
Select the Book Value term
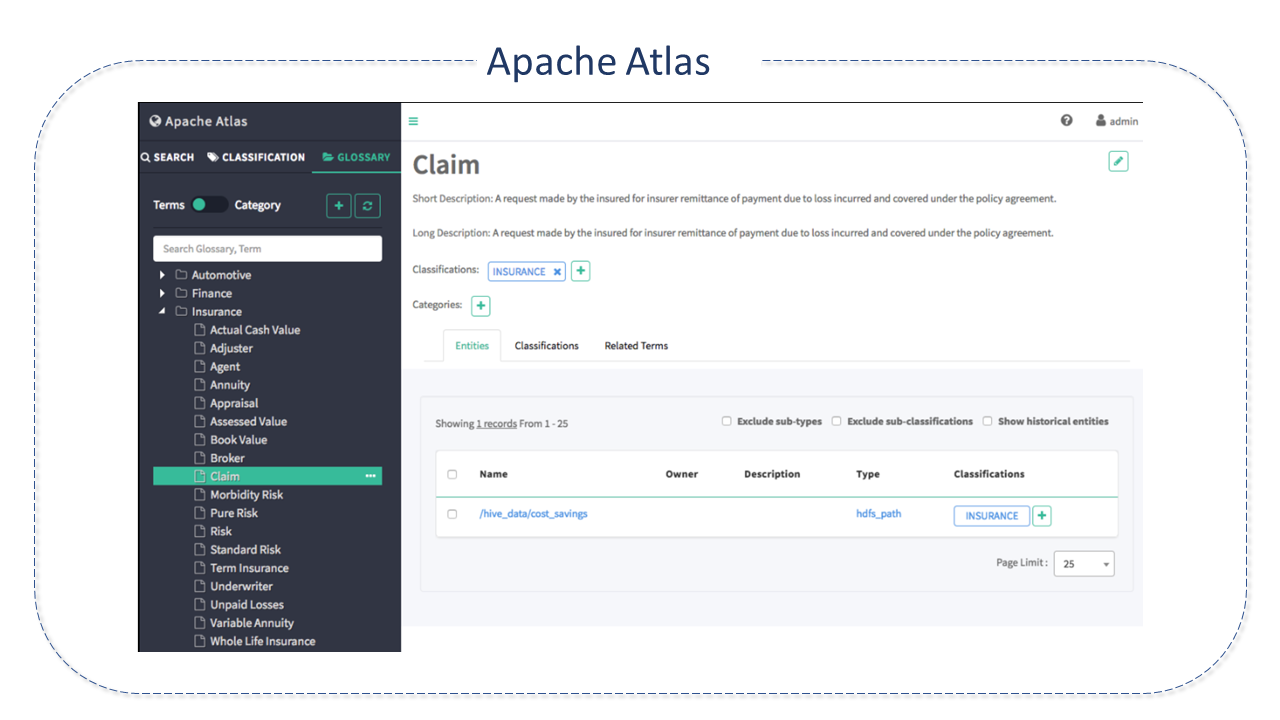239,440
